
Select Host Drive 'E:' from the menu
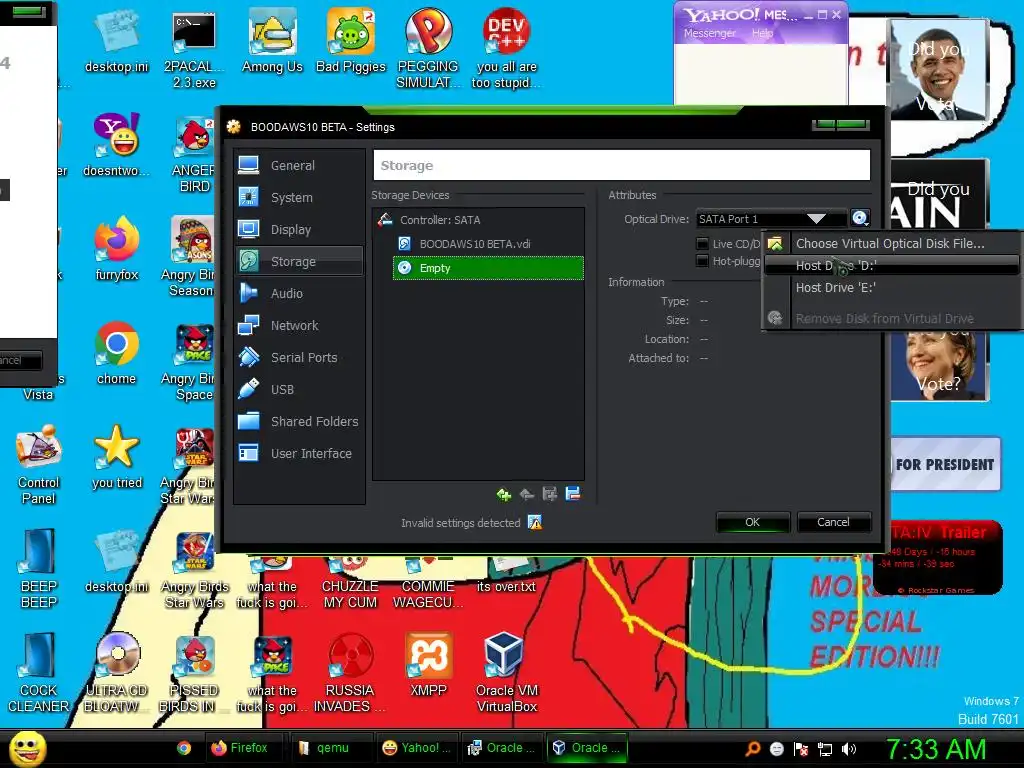(x=890, y=287)
